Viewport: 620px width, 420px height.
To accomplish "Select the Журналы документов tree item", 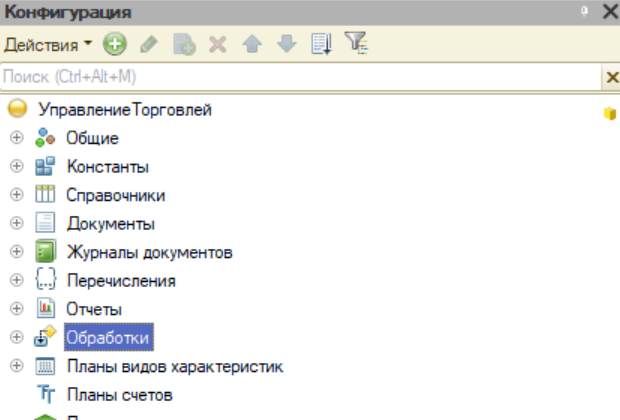I will 149,252.
